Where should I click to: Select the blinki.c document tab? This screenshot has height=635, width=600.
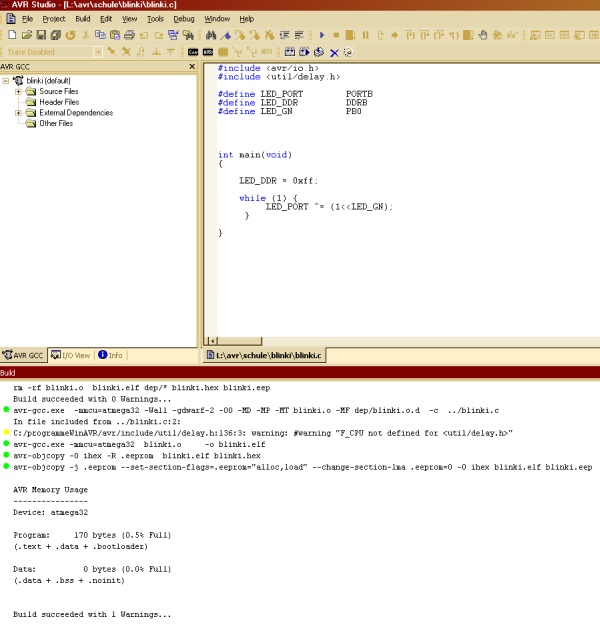click(264, 355)
